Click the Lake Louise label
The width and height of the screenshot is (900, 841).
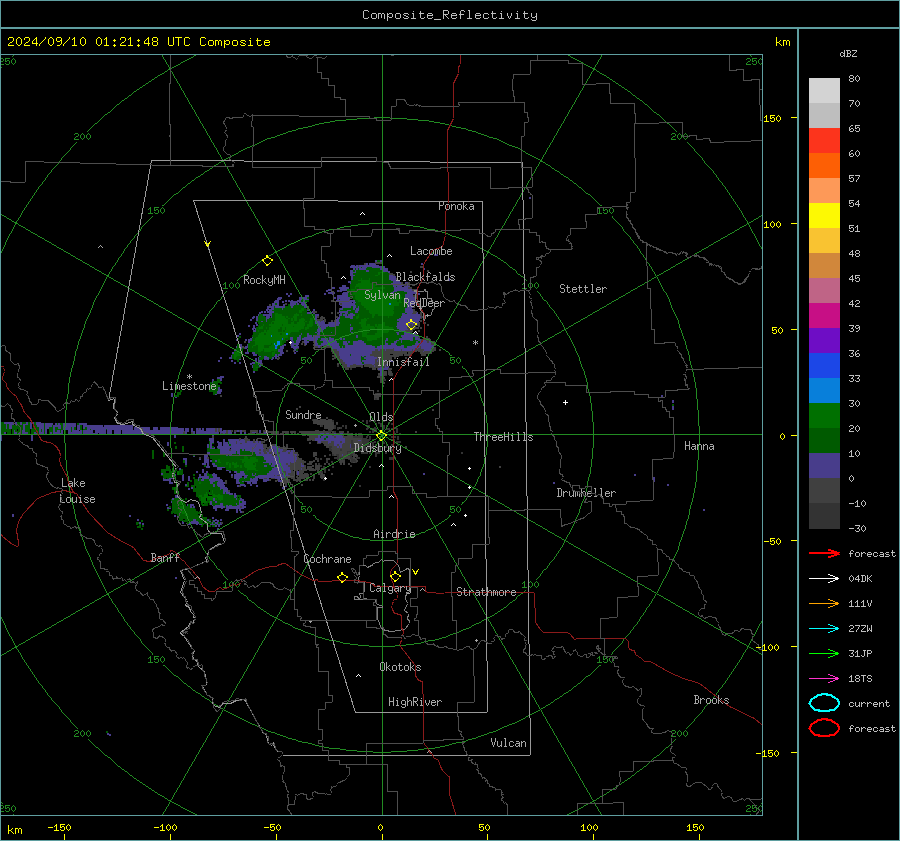77,491
